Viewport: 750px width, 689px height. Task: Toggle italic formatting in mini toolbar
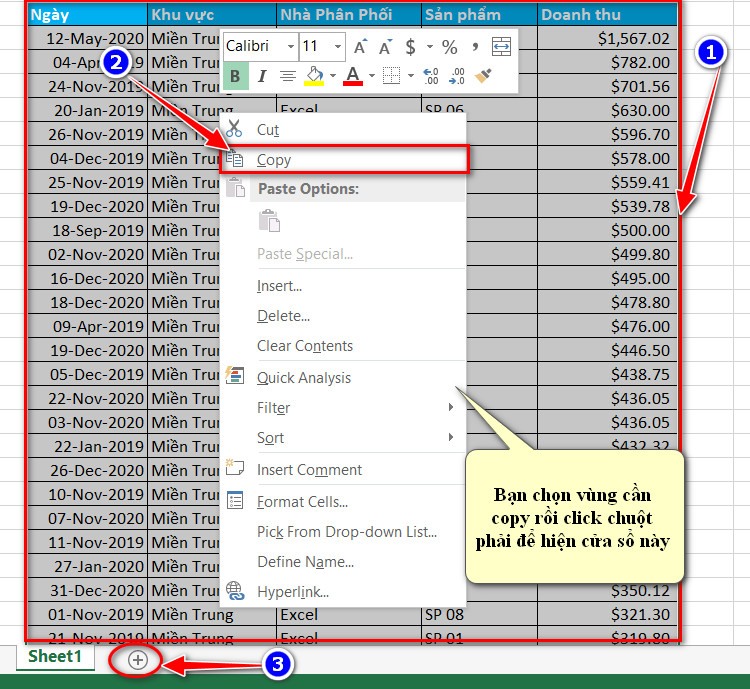tap(262, 76)
